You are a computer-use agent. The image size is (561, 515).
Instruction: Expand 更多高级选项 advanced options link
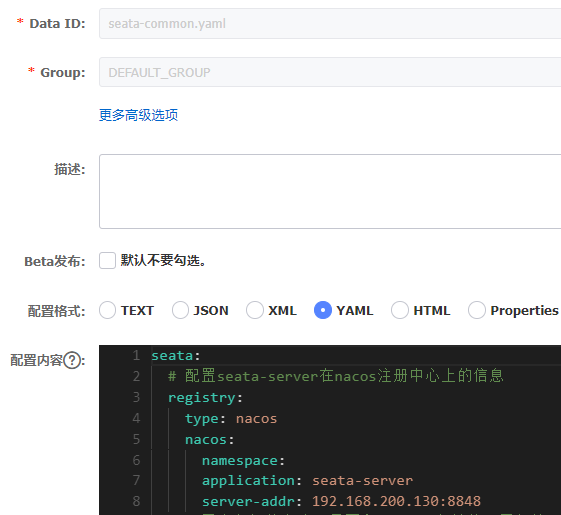[x=138, y=115]
